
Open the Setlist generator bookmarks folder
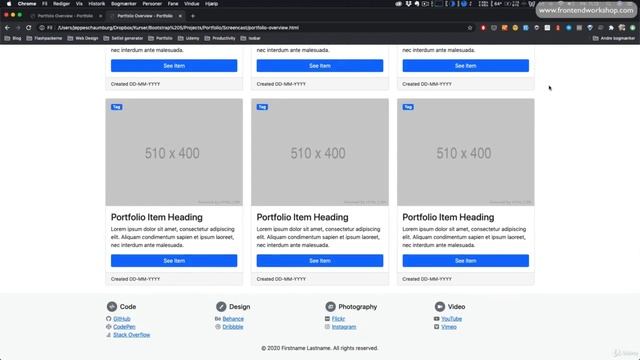coord(123,38)
